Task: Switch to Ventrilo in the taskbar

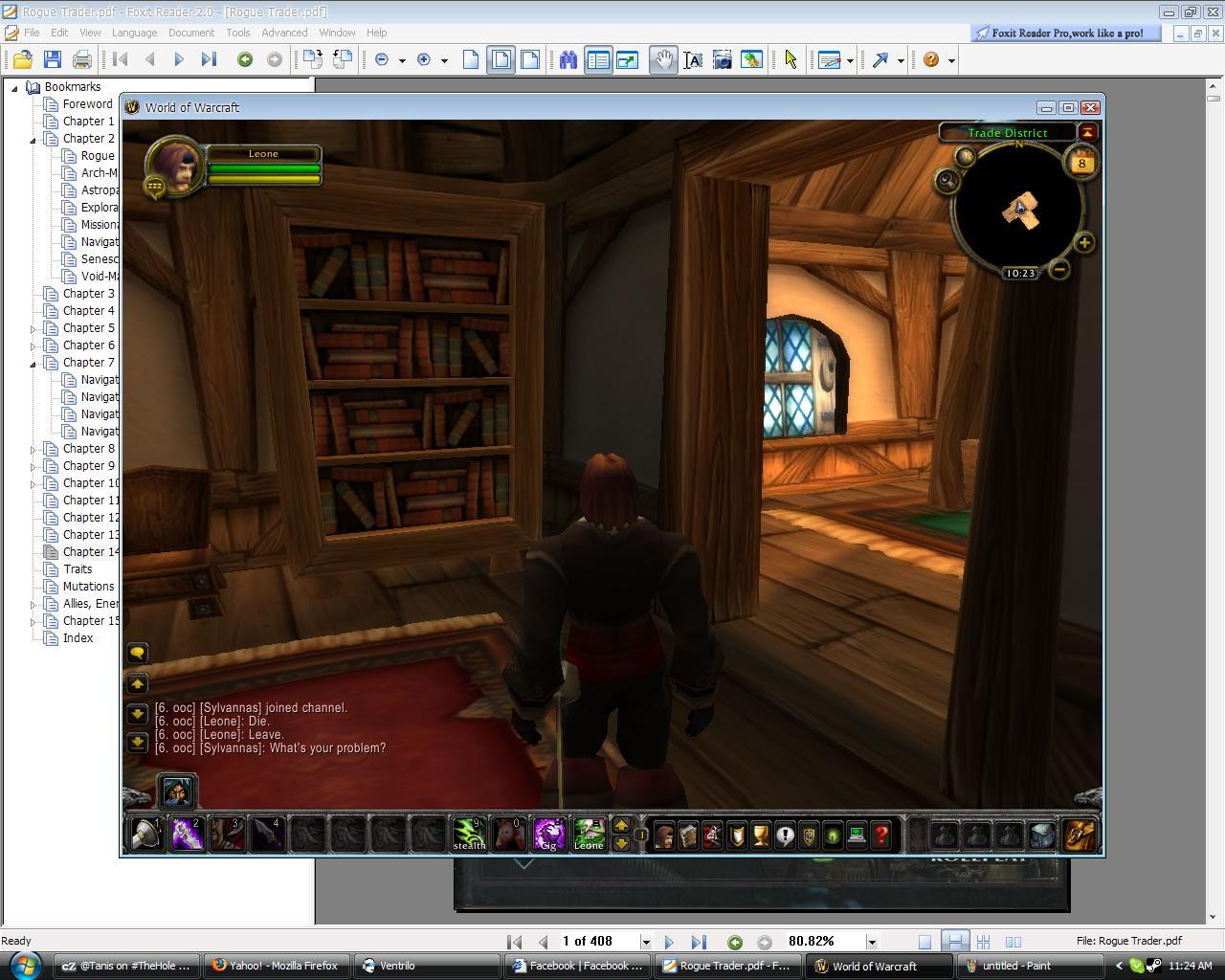Action: tap(427, 966)
